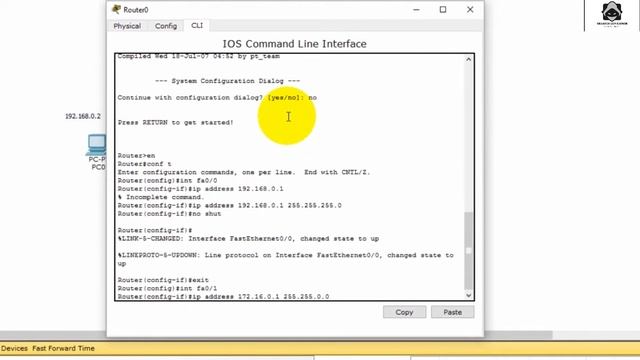Select the CLI tab

pos(197,25)
